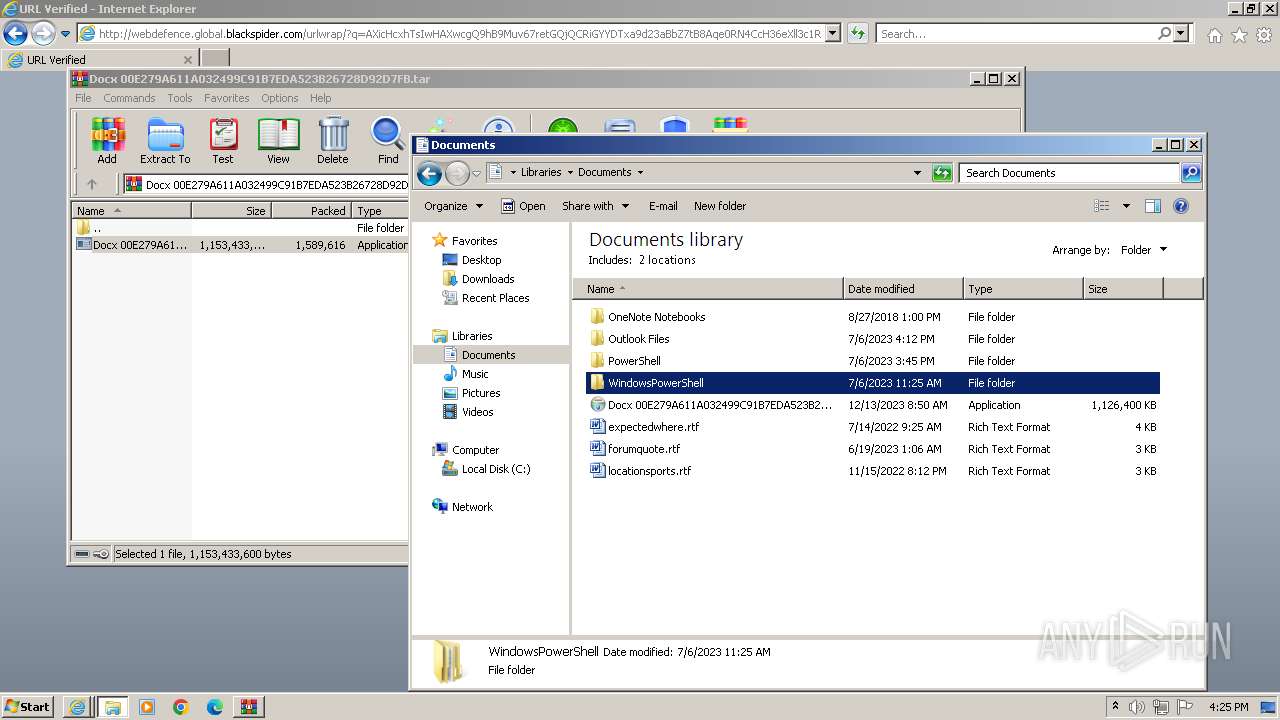Viewport: 1280px width, 720px height.
Task: Open File menu in WinRAR
Action: (x=83, y=98)
